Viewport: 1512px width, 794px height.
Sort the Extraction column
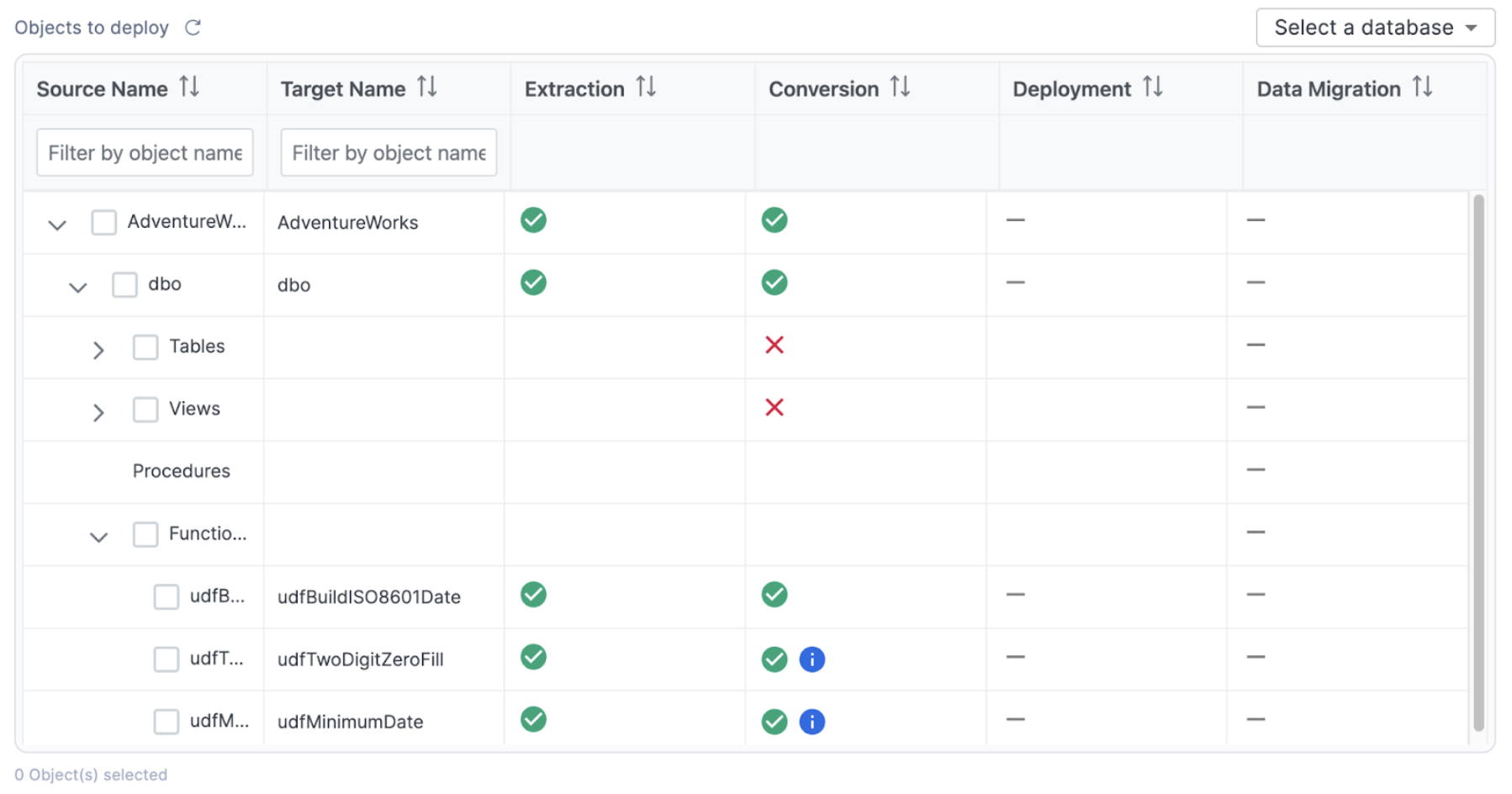pos(645,87)
